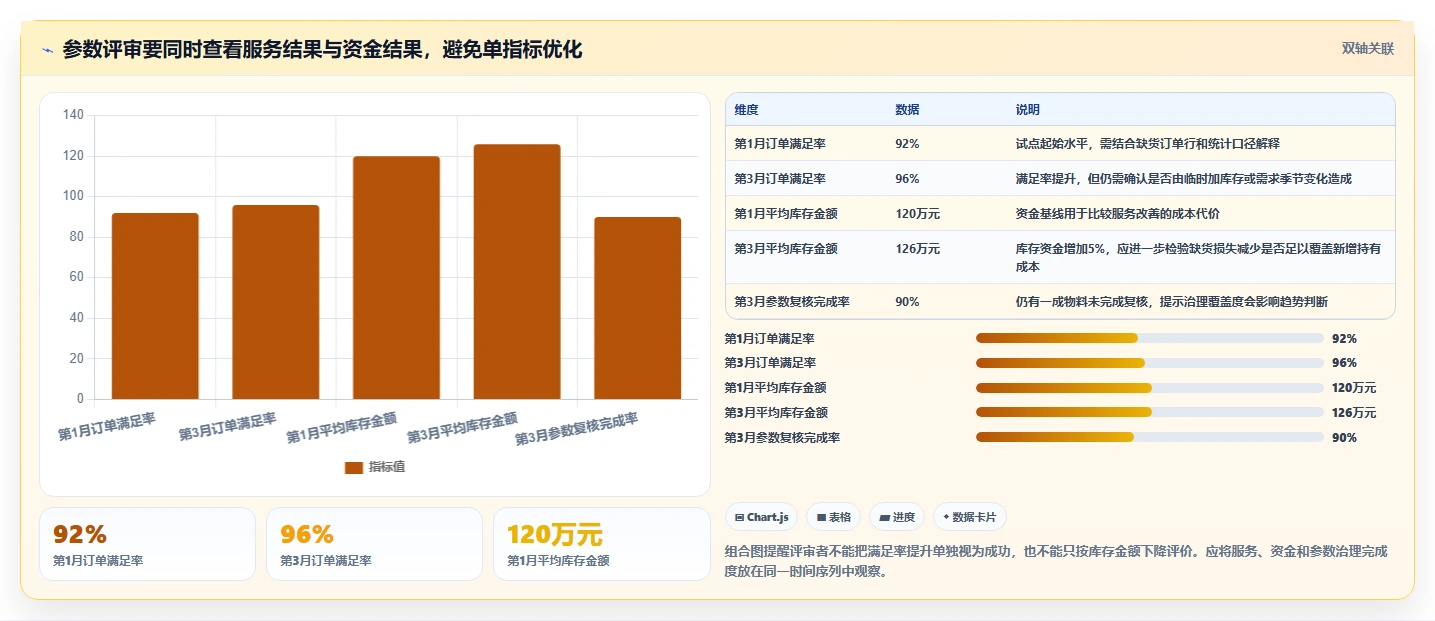The height and width of the screenshot is (621, 1435).
Task: Open the 96% 第3月订单满足率 data card
Action: click(x=375, y=544)
